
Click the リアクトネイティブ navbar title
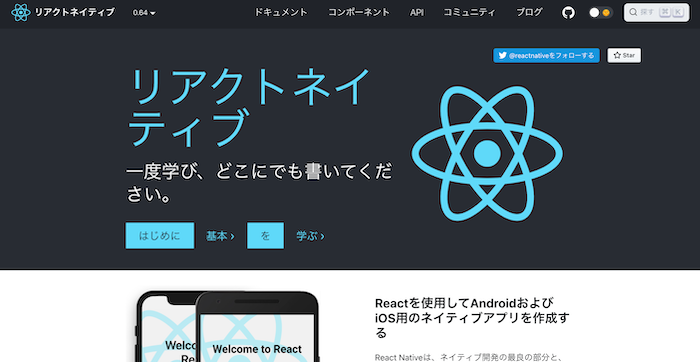coord(75,12)
